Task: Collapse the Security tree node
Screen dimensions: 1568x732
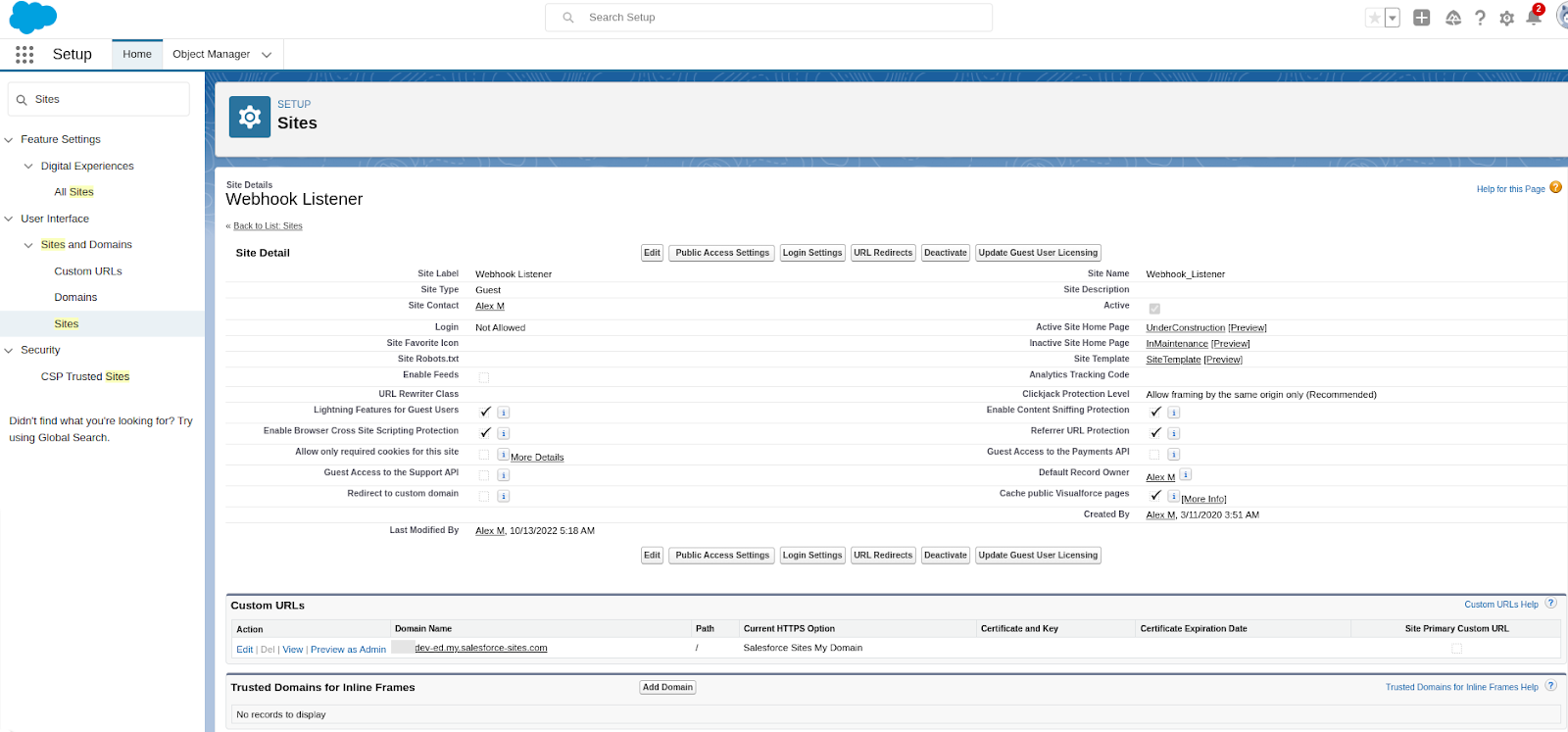Action: point(9,351)
